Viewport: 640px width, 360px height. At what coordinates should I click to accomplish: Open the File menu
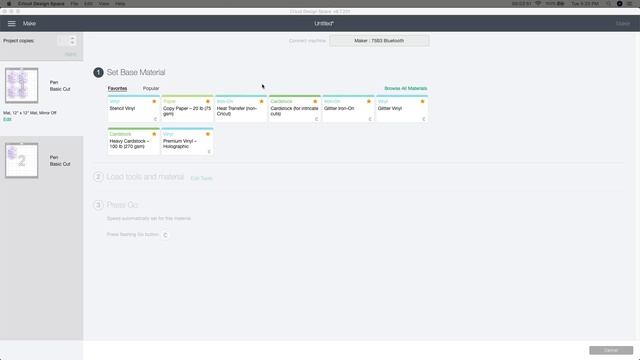coord(74,4)
